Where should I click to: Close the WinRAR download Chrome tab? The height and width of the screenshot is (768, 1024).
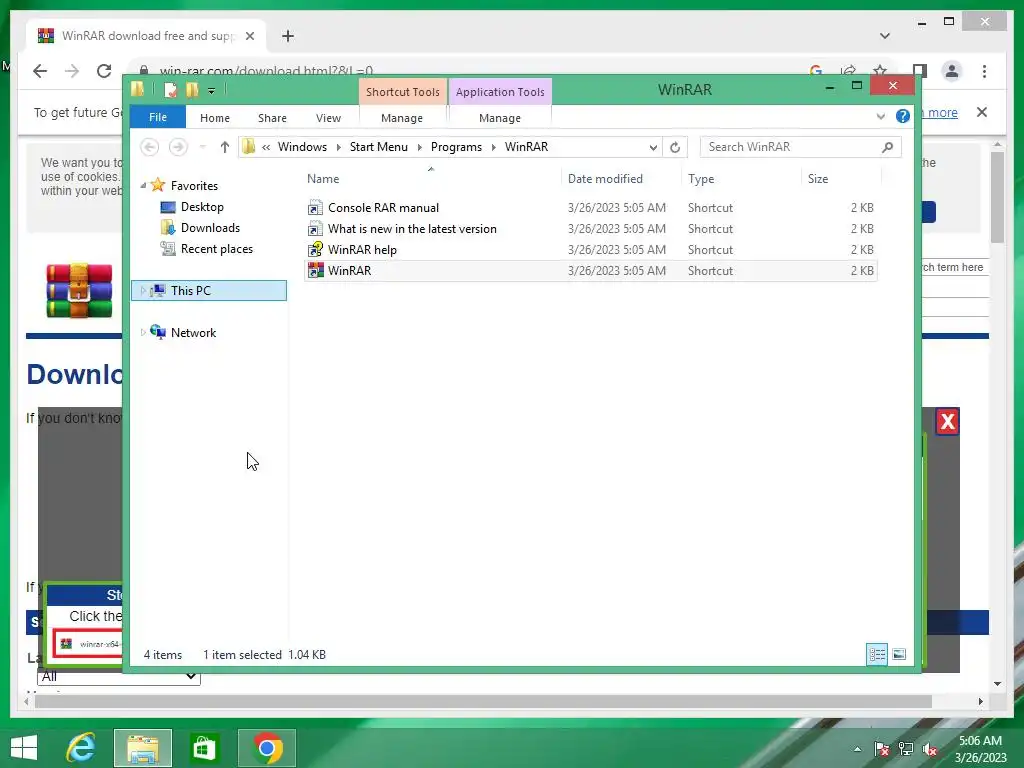249,36
